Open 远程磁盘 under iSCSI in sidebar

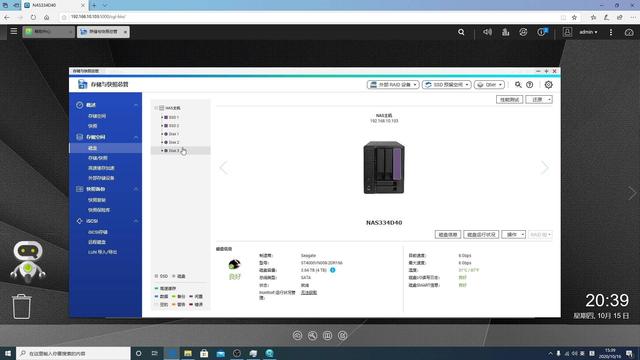click(97, 242)
